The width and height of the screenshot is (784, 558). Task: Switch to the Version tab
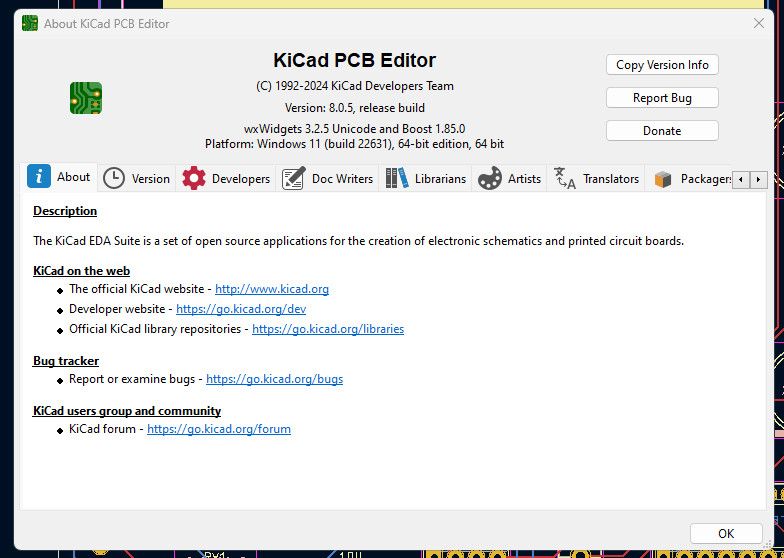click(136, 178)
